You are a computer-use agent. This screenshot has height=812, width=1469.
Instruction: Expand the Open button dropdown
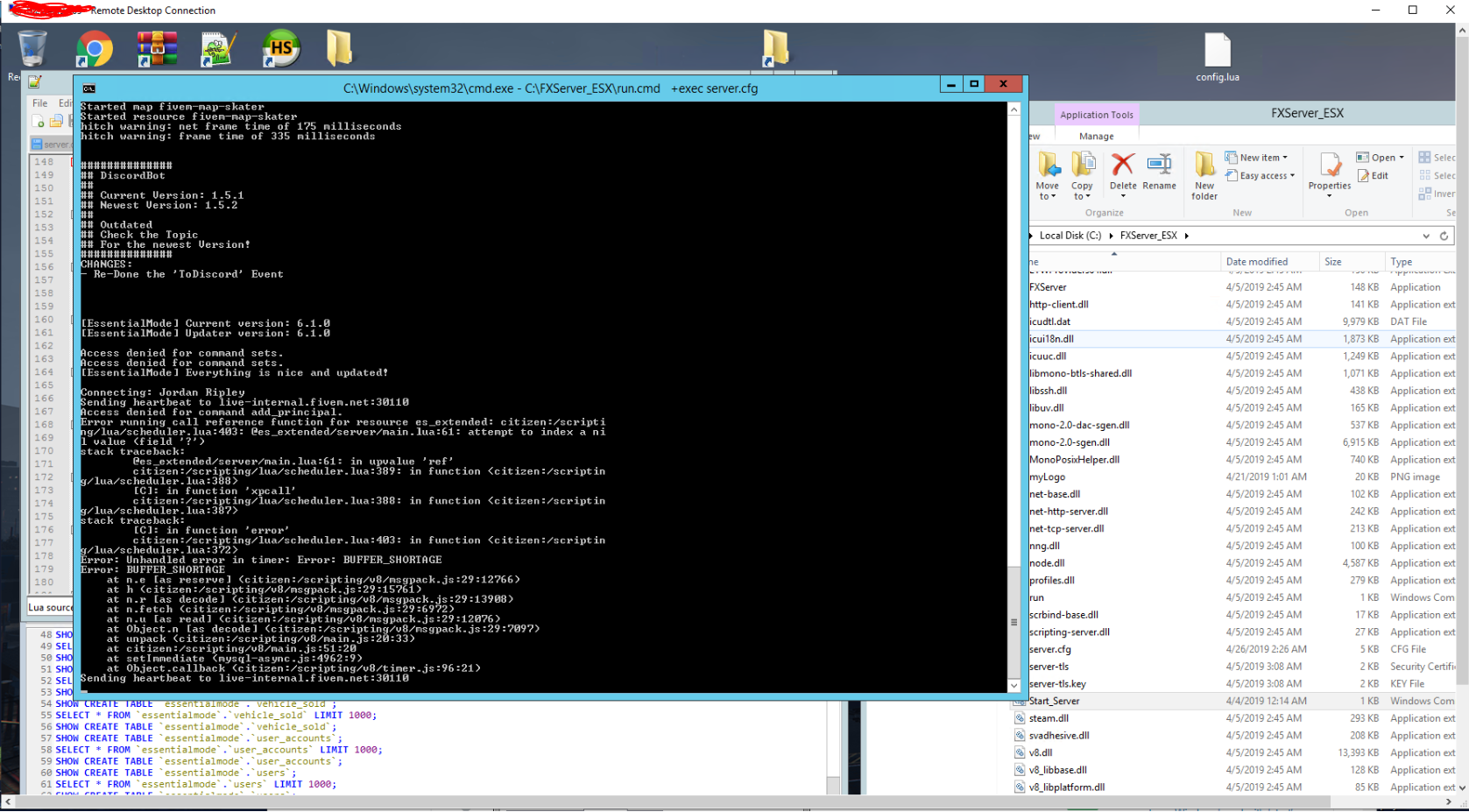[1402, 158]
